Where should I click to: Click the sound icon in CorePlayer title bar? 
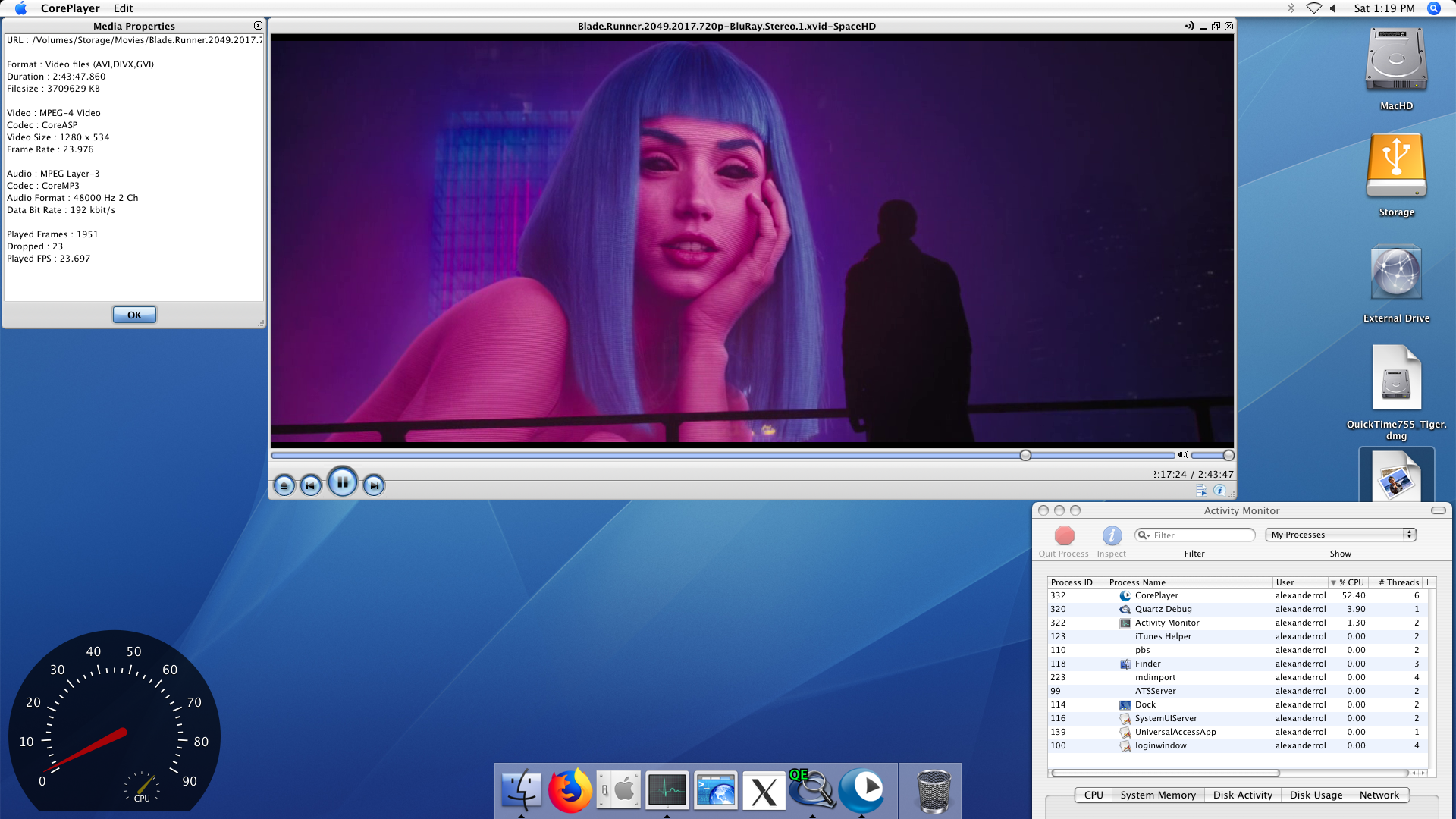click(1189, 26)
